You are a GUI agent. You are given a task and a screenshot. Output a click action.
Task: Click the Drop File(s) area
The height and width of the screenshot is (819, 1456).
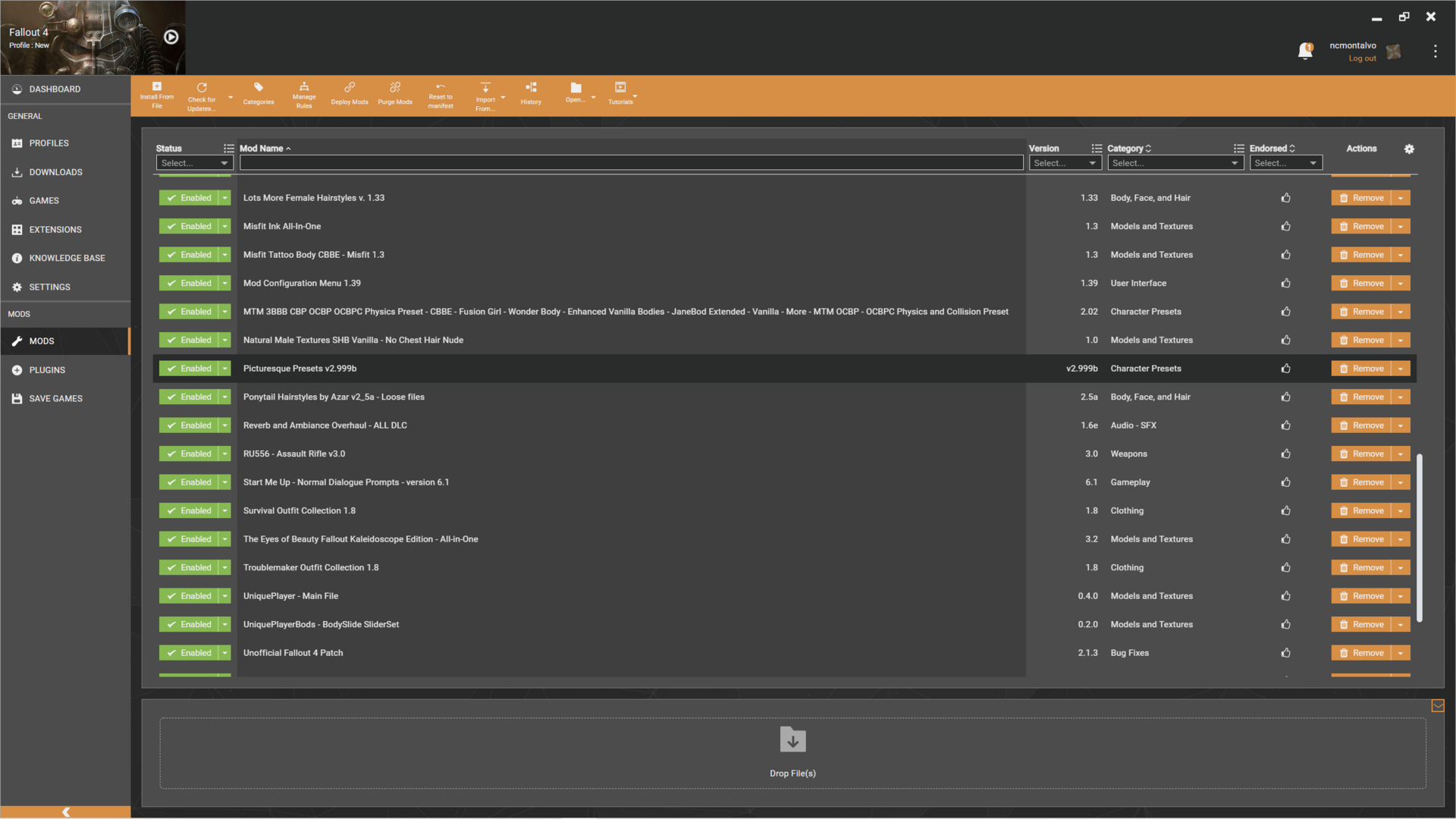coord(792,754)
